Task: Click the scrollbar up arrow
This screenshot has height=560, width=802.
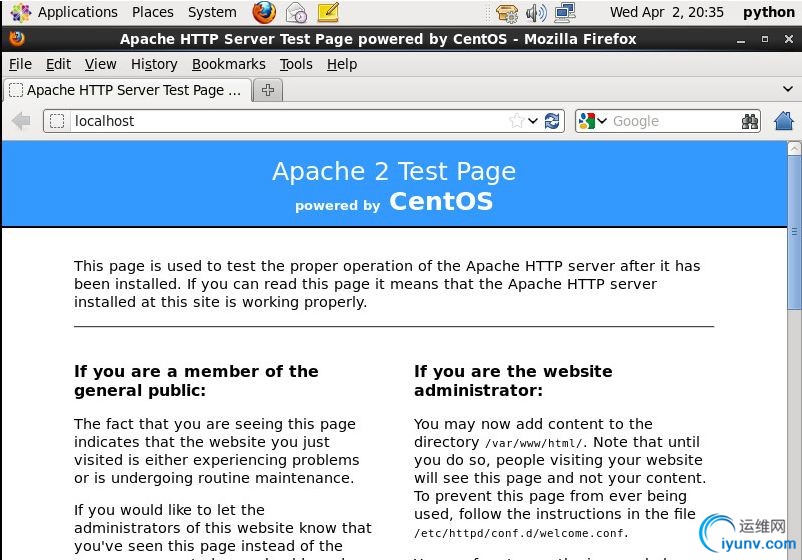Action: click(794, 149)
